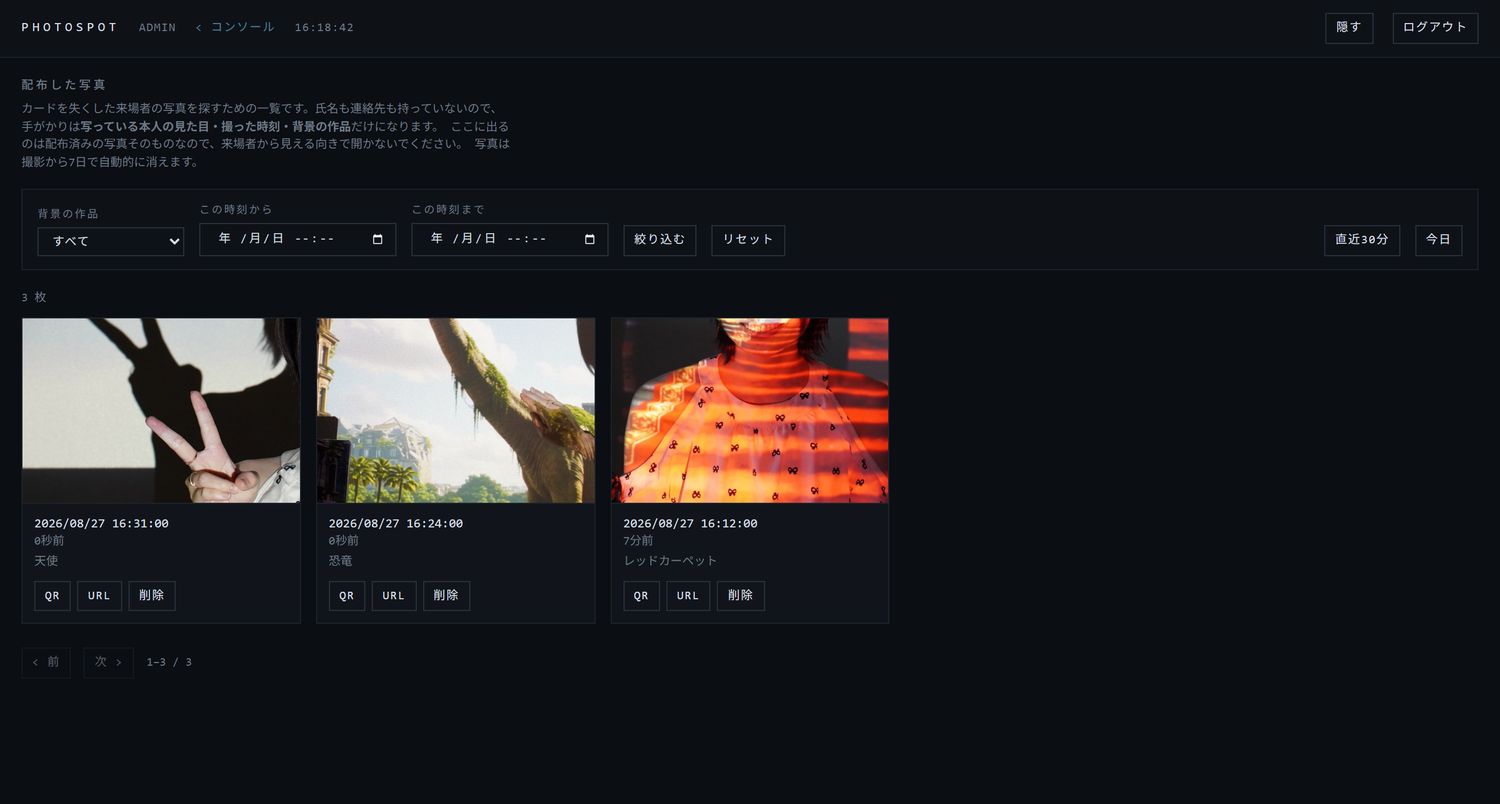Filter photos to 今日
The width and height of the screenshot is (1500, 804).
(1438, 240)
